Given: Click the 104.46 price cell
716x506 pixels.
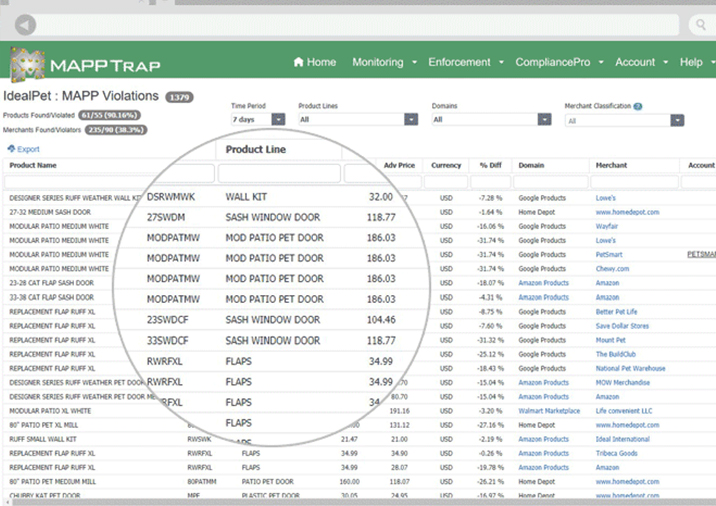Looking at the screenshot, I should [381, 320].
